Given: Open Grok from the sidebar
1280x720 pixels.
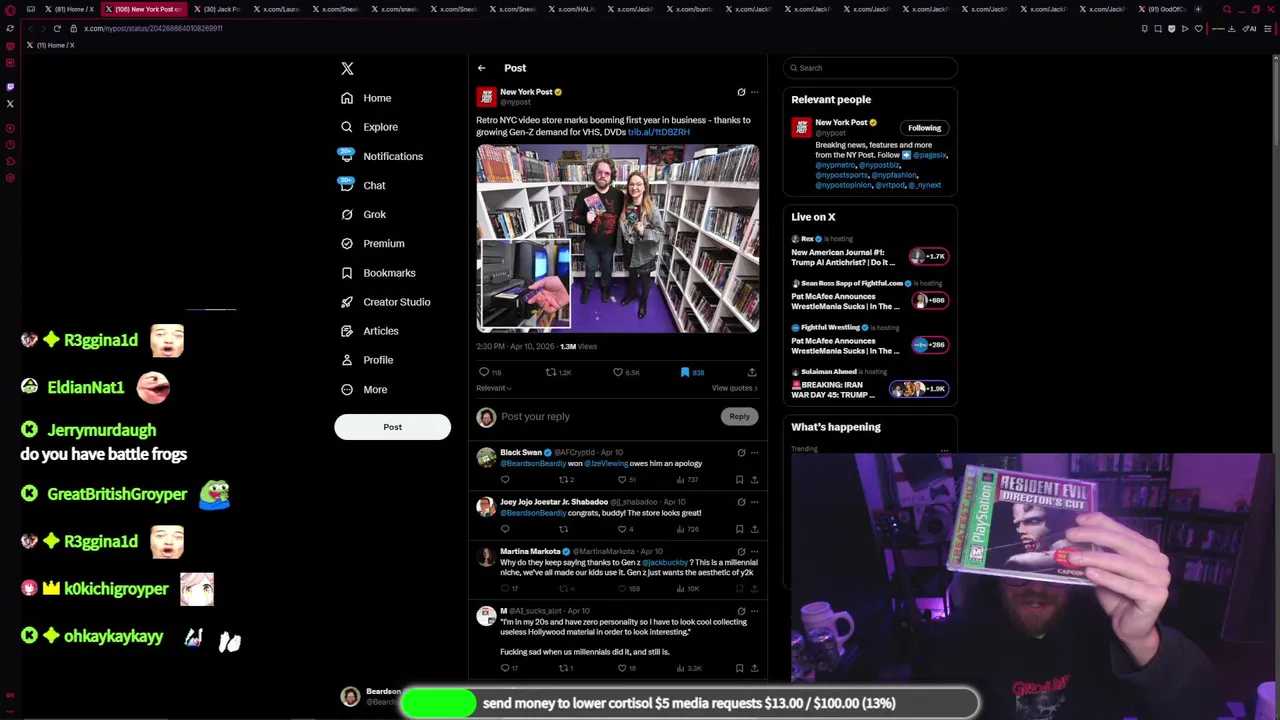Looking at the screenshot, I should coord(363,214).
